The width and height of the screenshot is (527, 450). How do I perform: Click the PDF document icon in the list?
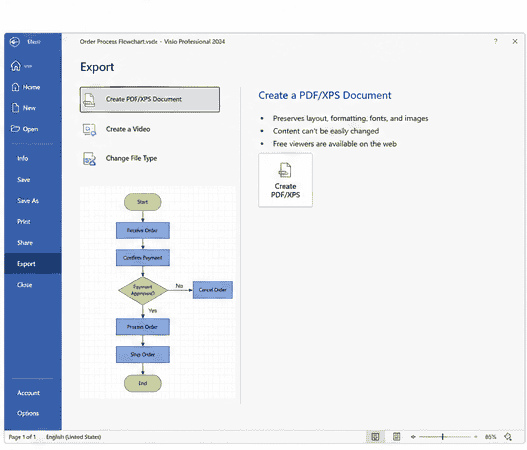pyautogui.click(x=89, y=100)
